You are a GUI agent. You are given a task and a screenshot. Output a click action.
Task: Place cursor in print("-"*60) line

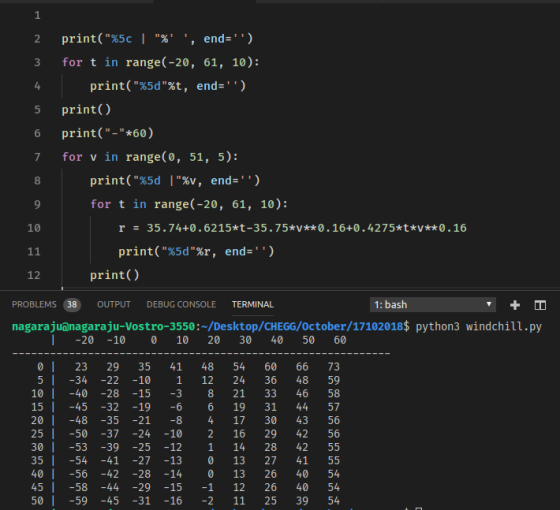pyautogui.click(x=108, y=134)
